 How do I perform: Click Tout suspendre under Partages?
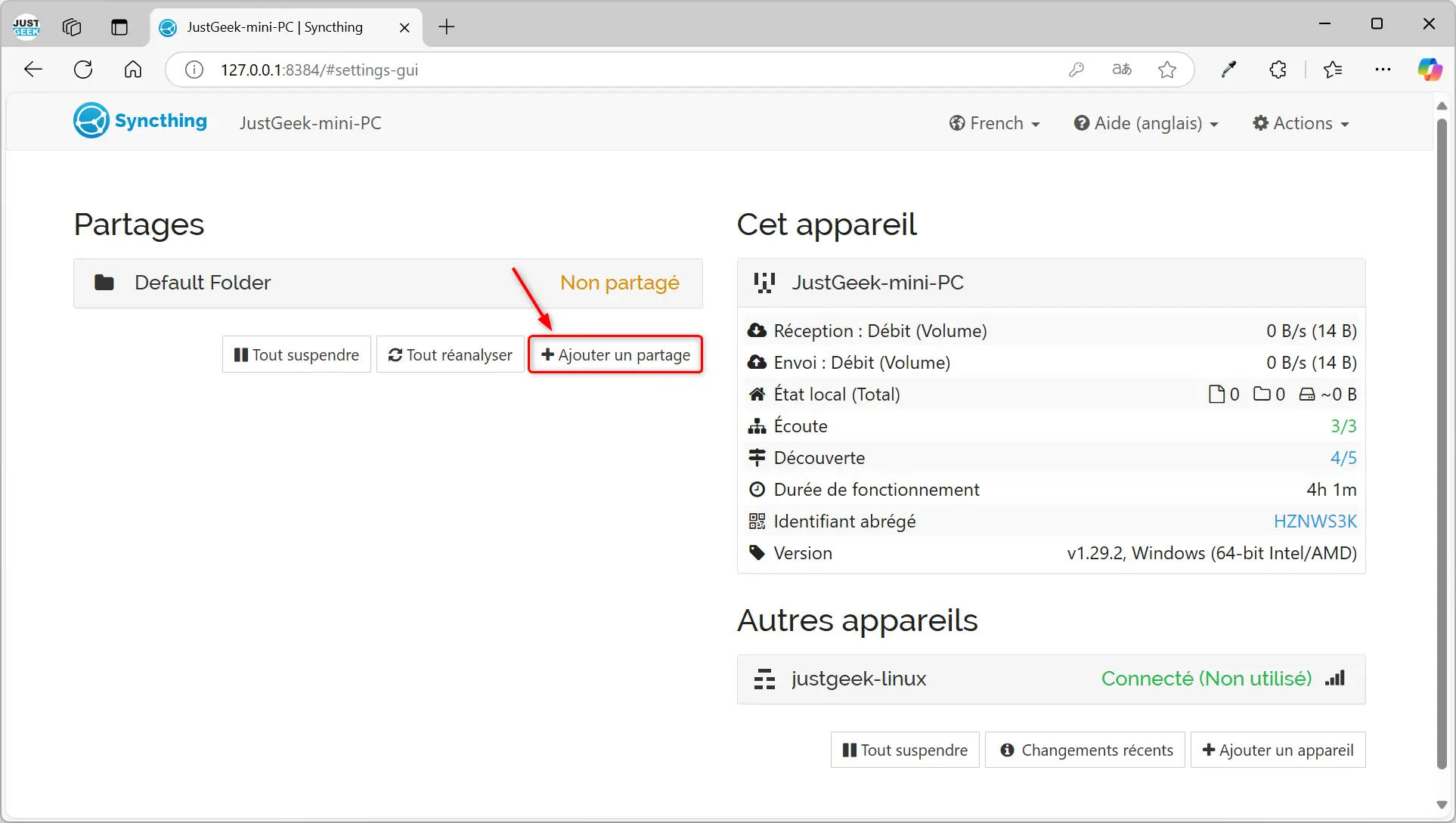click(x=296, y=354)
